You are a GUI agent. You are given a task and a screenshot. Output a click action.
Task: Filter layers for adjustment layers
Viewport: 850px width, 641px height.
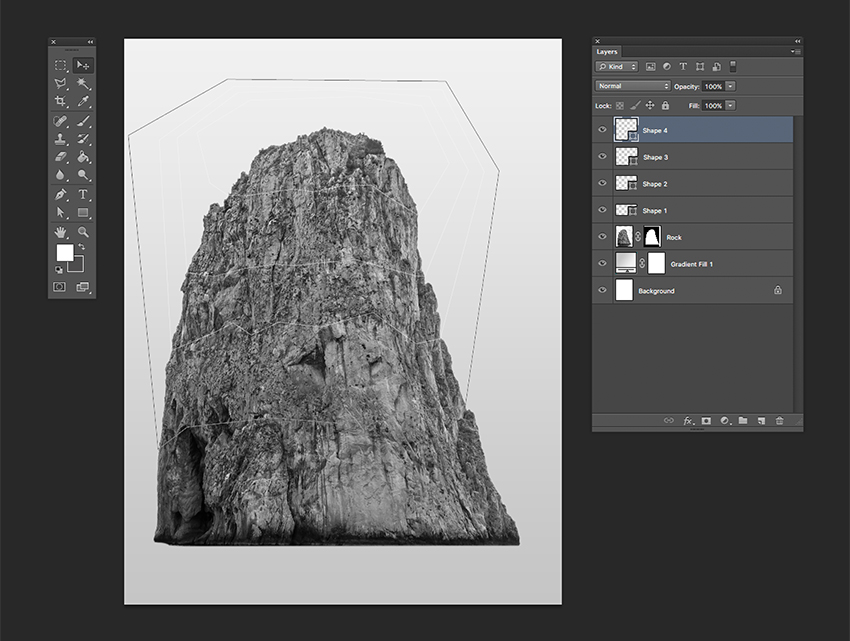click(667, 67)
